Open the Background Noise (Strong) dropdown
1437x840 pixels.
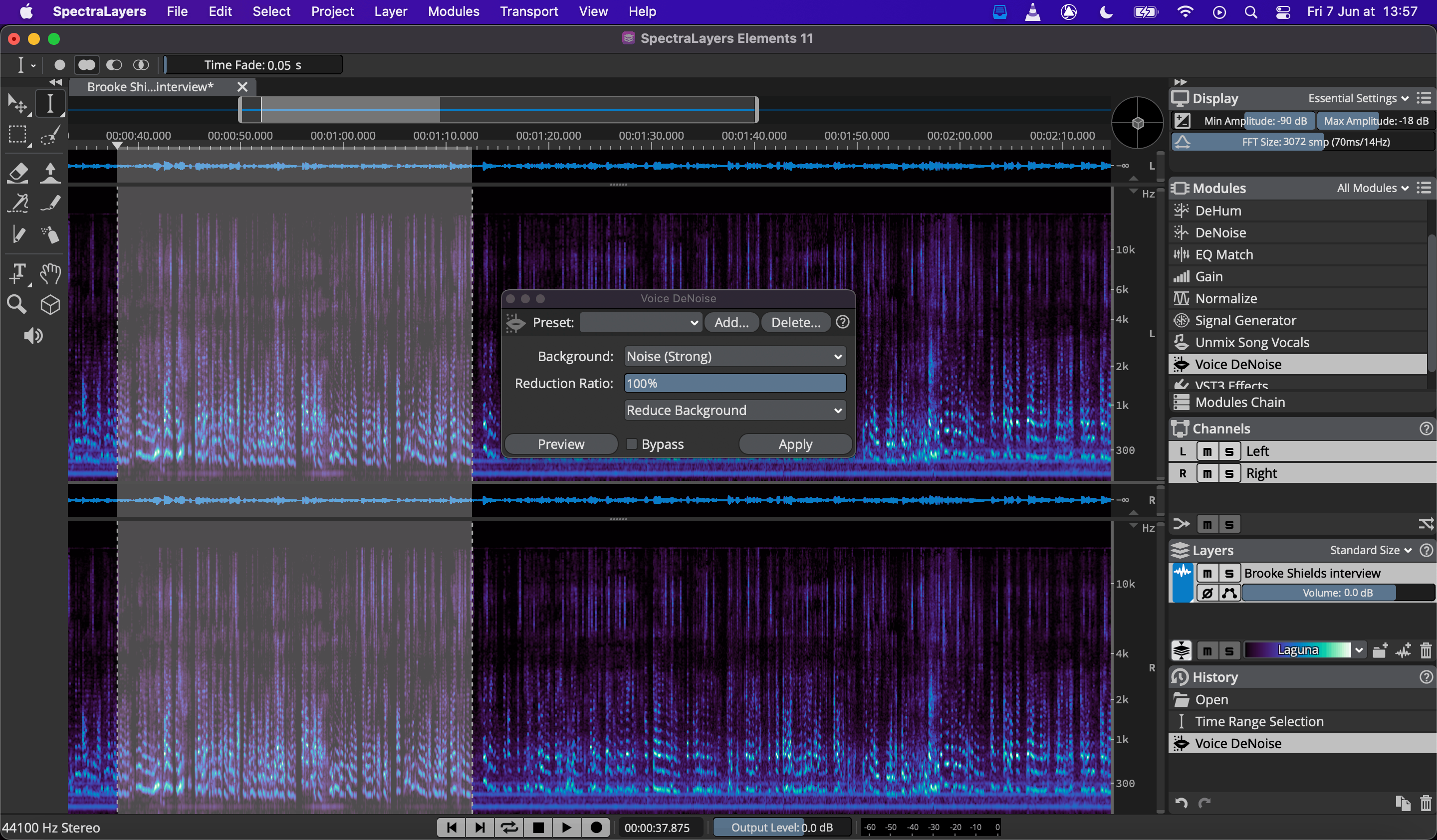click(734, 356)
